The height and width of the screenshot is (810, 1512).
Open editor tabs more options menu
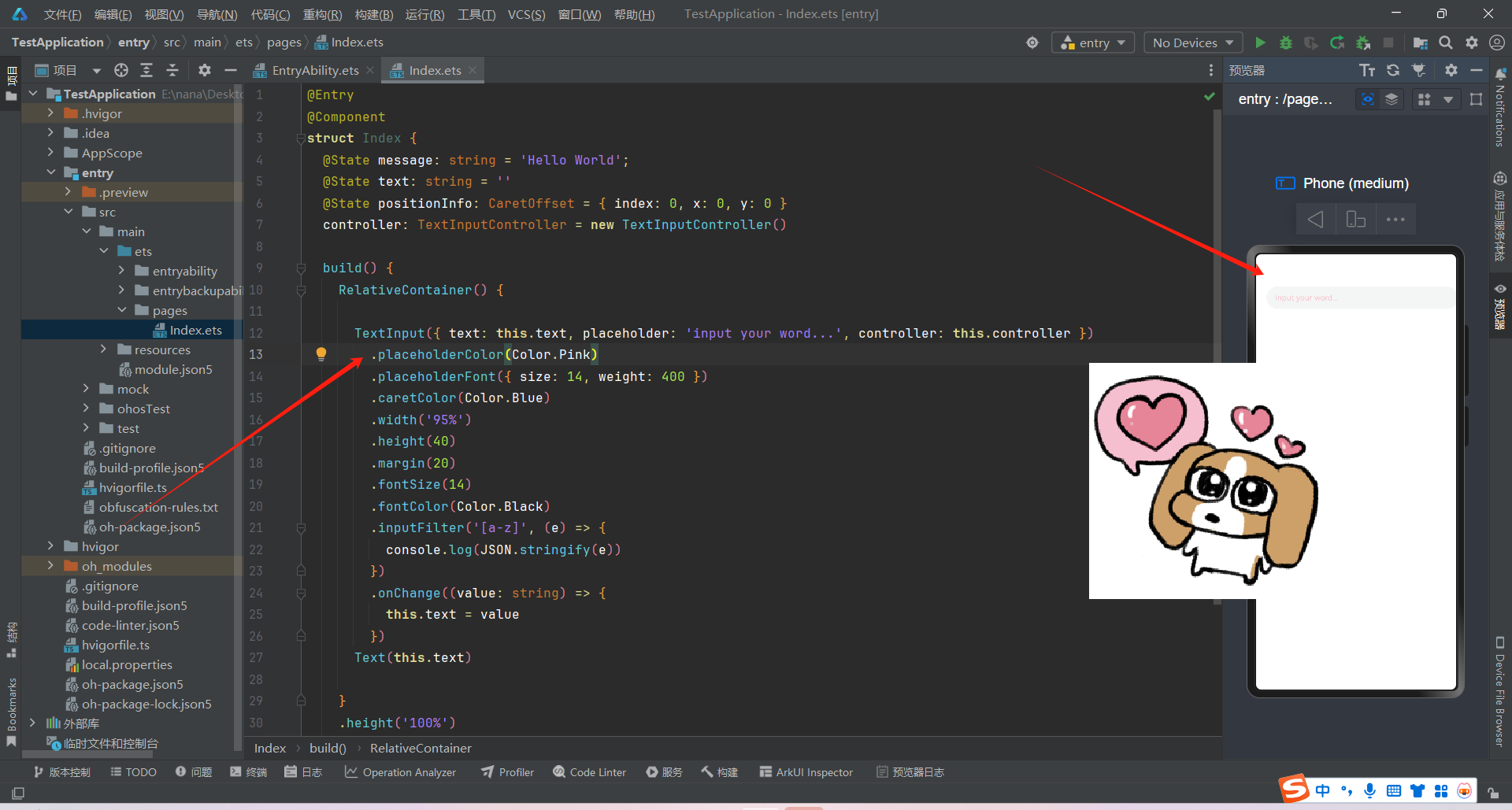click(1211, 70)
